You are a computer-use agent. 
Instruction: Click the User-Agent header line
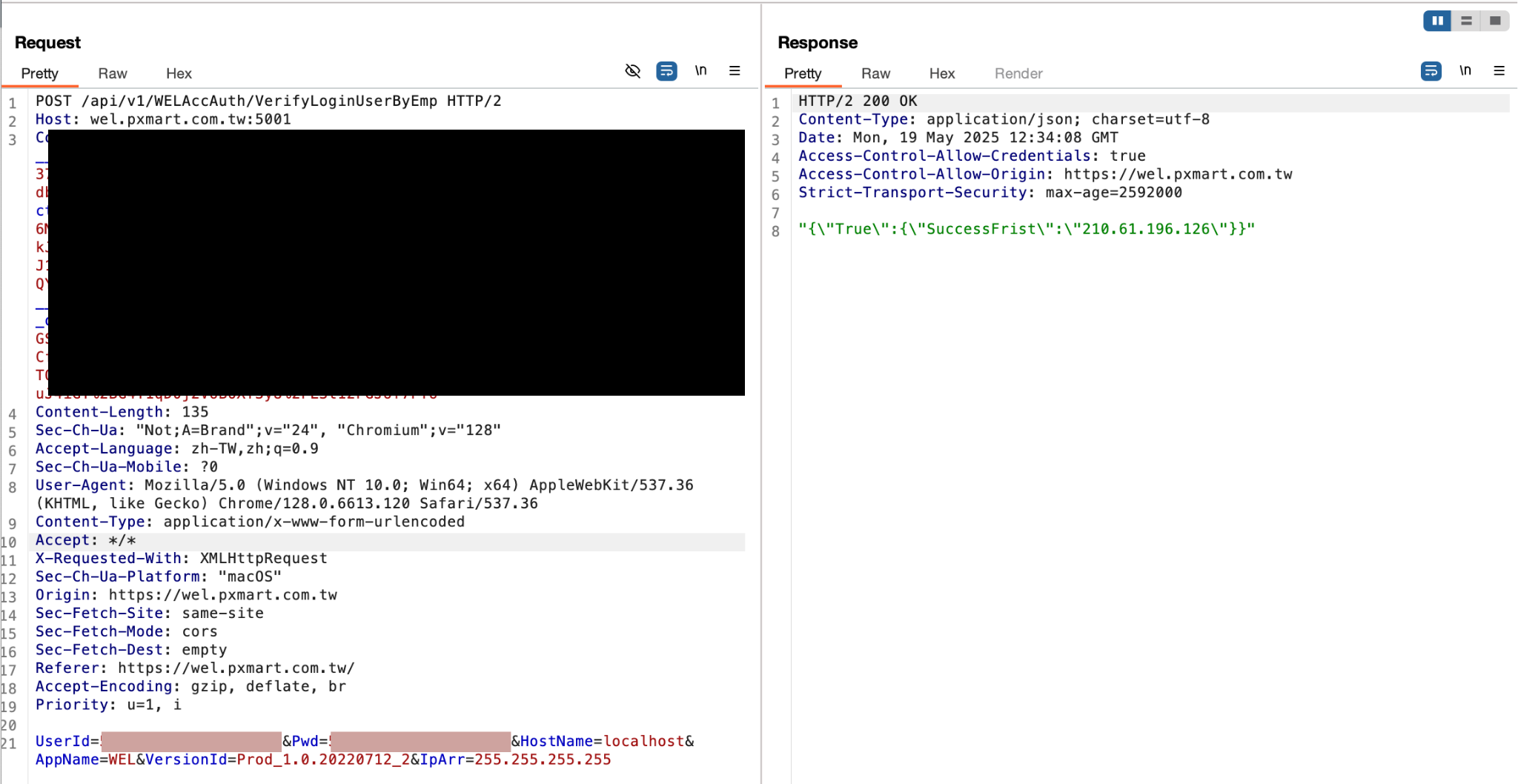pos(365,494)
